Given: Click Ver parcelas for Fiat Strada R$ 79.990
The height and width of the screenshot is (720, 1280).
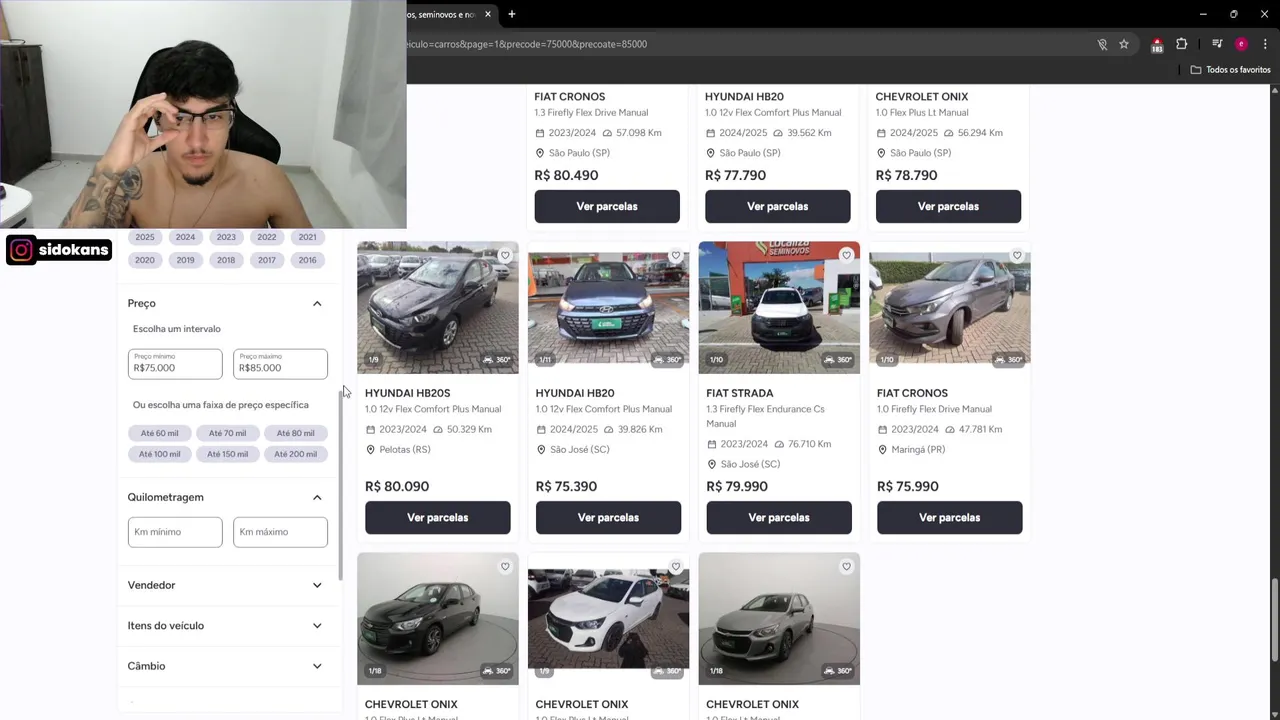Looking at the screenshot, I should click(779, 518).
